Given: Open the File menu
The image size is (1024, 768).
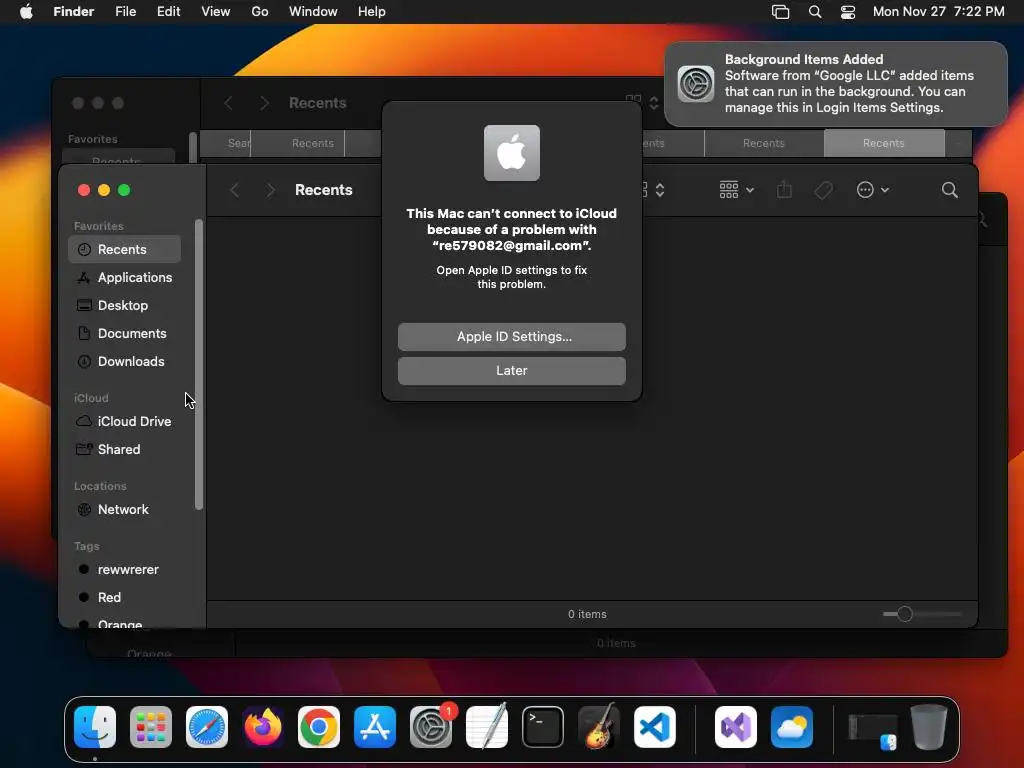Looking at the screenshot, I should (x=125, y=12).
